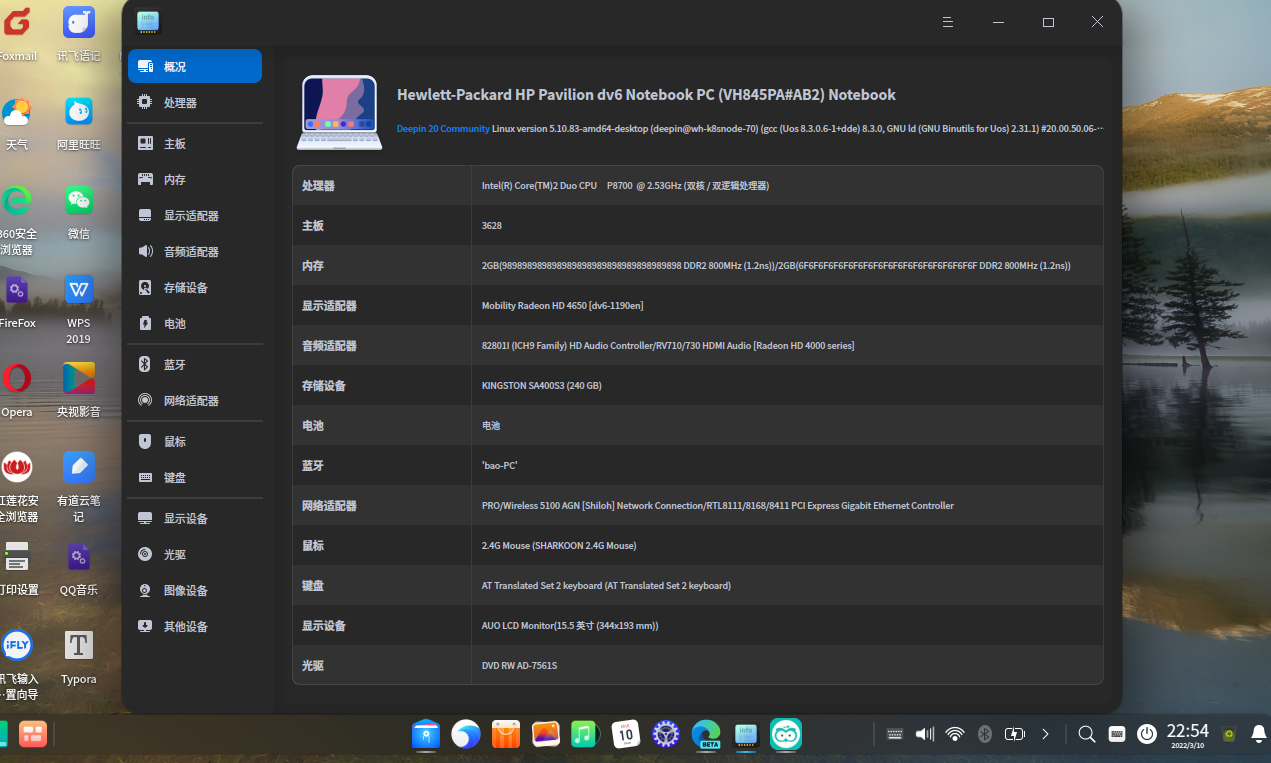The image size is (1271, 763).
Task: Click the SHARKOON 2.4G Mouse value
Action: (559, 545)
